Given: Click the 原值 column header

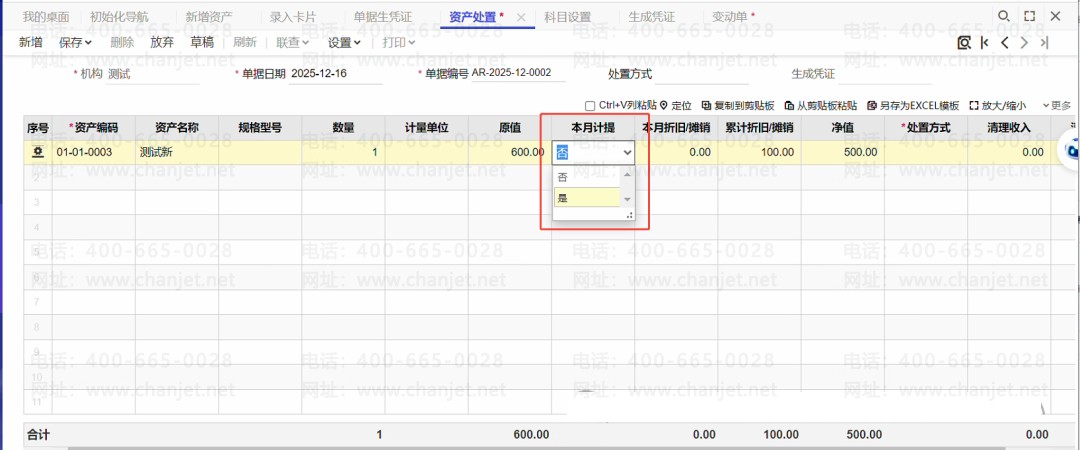Looking at the screenshot, I should click(x=510, y=127).
